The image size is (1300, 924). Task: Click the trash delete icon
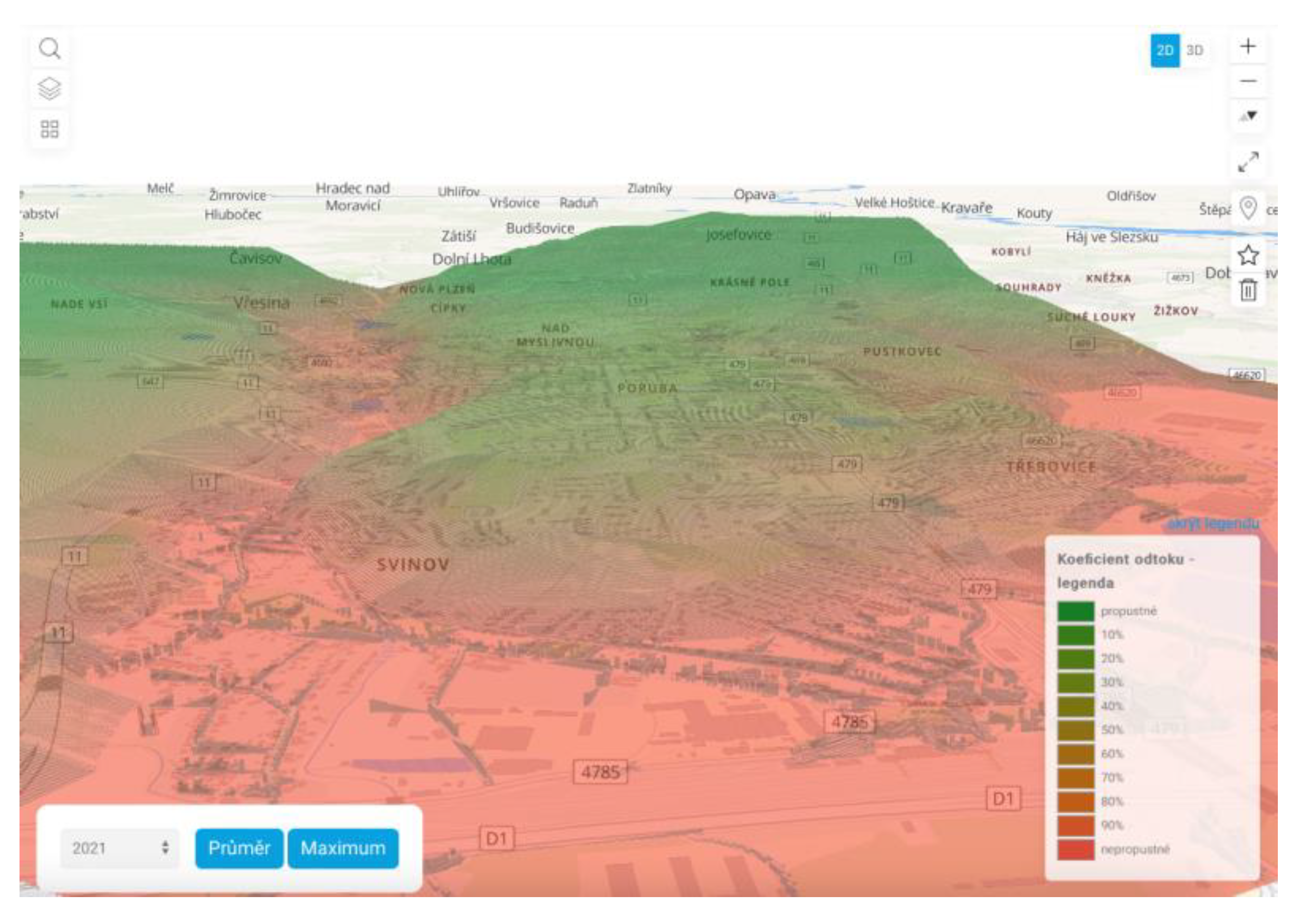pos(1248,290)
